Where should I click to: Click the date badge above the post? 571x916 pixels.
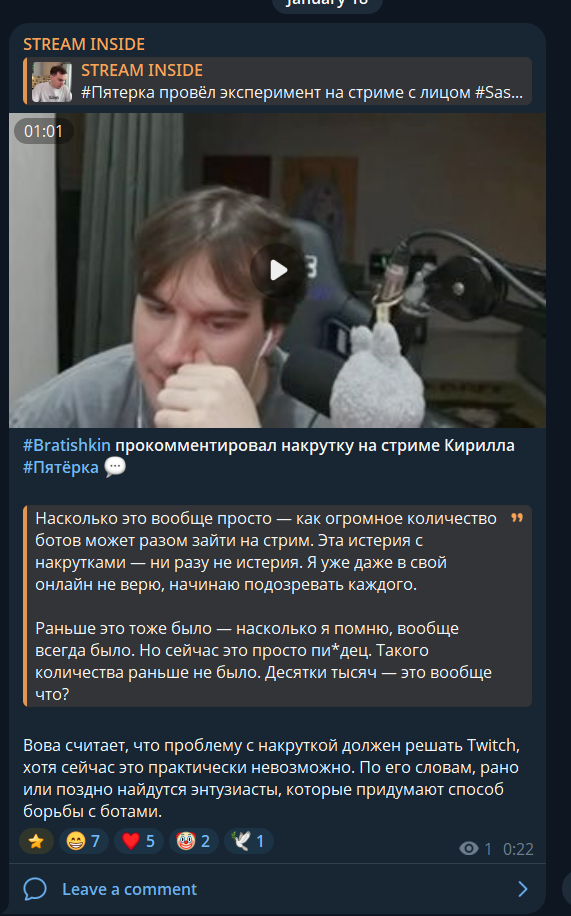[x=327, y=5]
